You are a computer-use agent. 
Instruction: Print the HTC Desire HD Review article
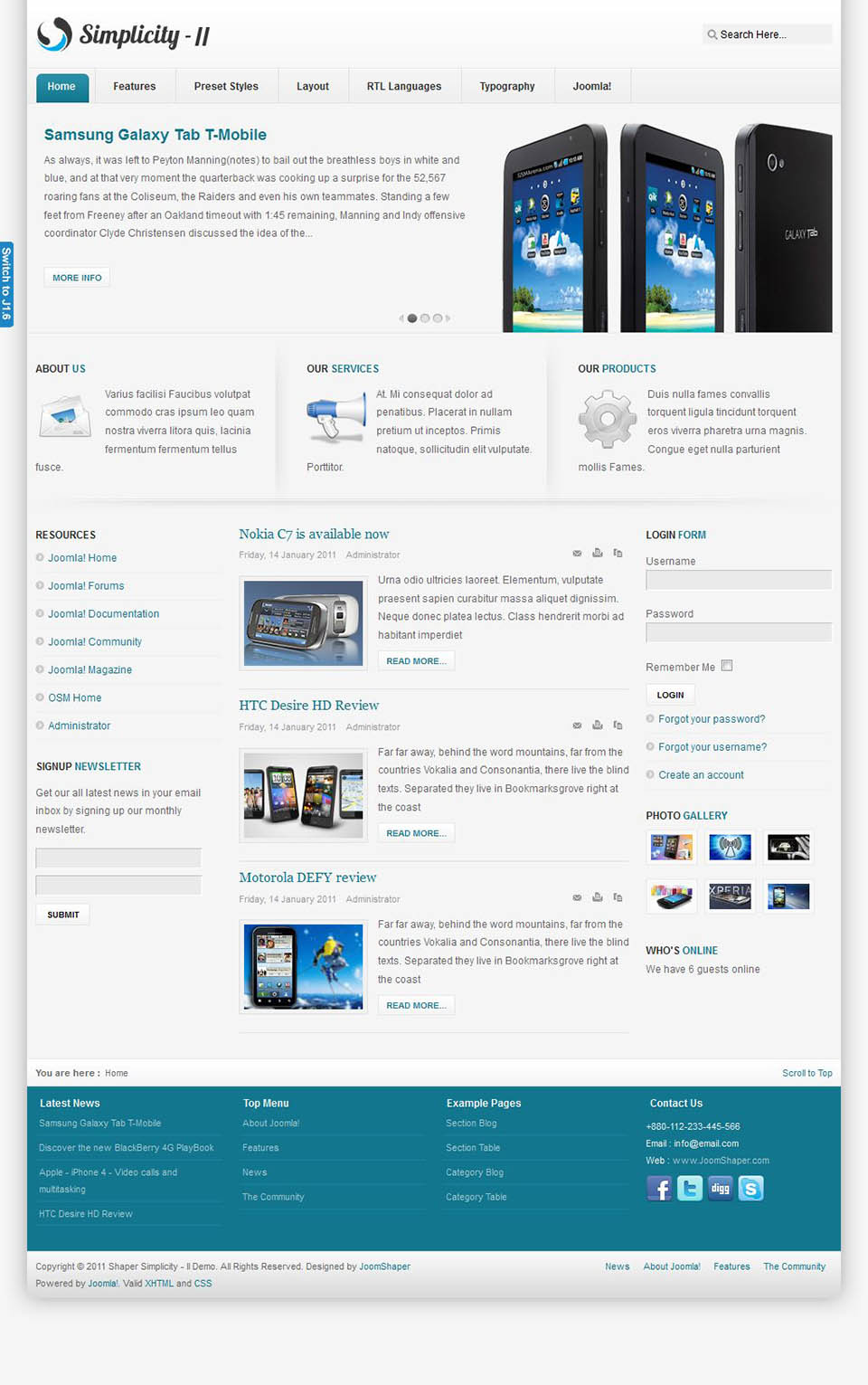click(598, 725)
